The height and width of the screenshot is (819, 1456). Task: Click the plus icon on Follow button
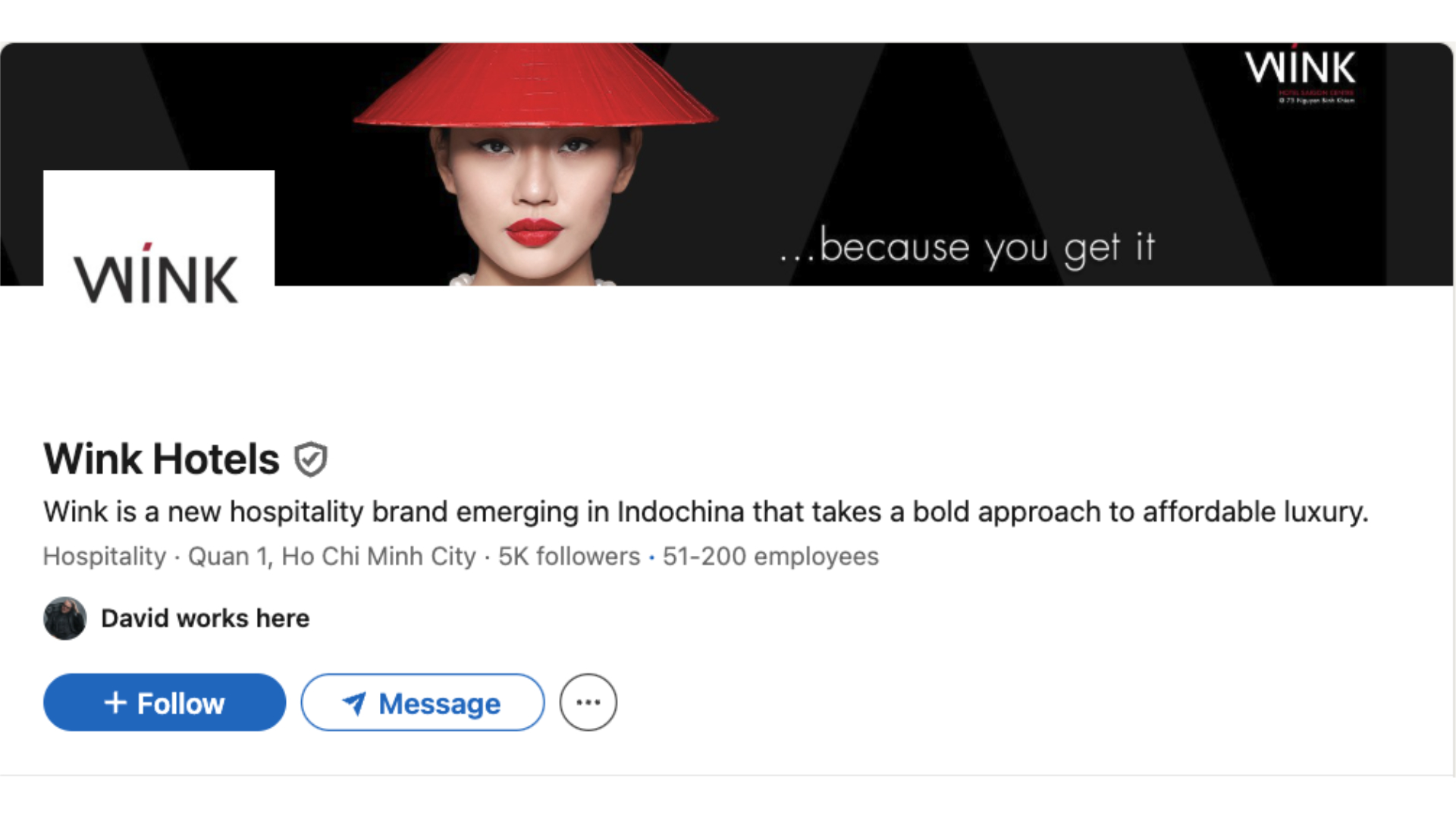(x=115, y=702)
